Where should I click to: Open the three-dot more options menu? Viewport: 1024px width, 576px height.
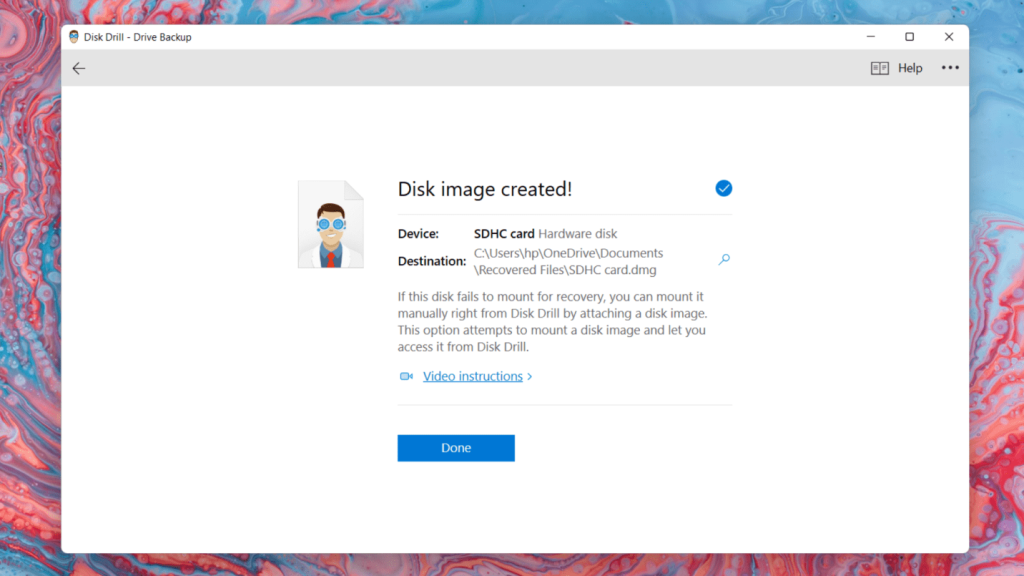[950, 68]
